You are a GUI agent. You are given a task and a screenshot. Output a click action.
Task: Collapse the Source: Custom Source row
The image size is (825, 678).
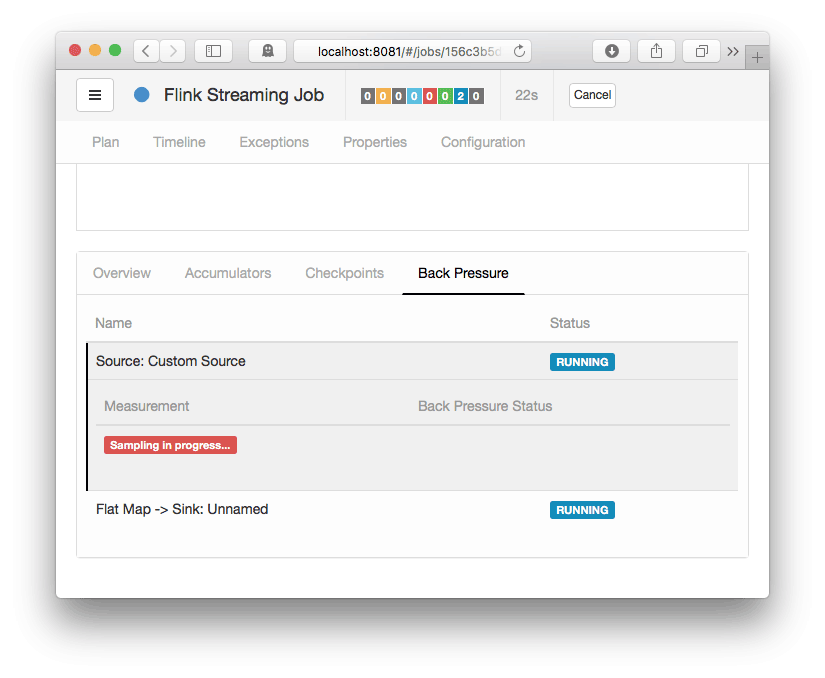click(171, 361)
